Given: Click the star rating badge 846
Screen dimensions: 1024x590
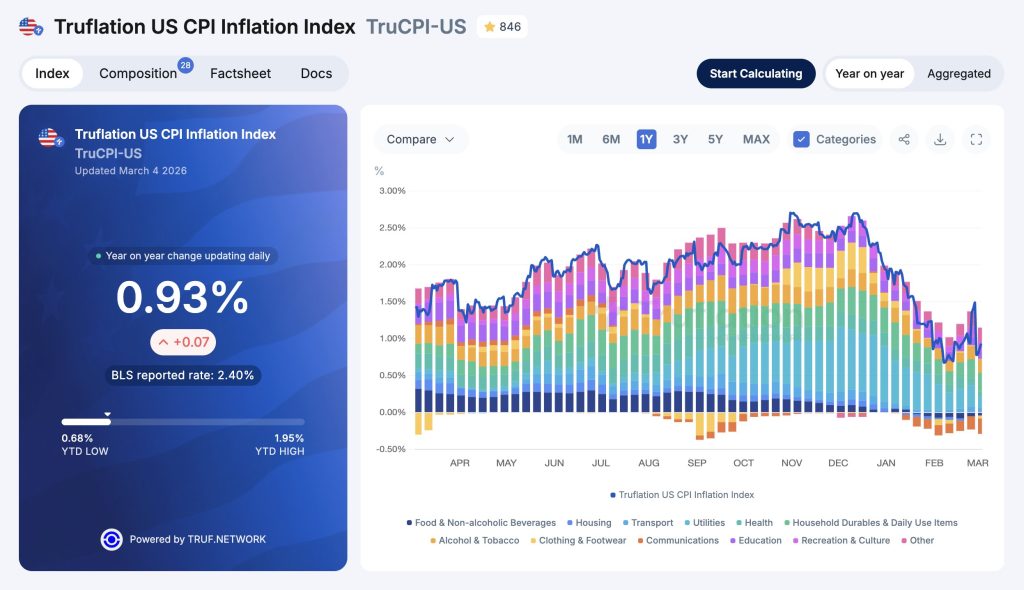Looking at the screenshot, I should coord(502,27).
